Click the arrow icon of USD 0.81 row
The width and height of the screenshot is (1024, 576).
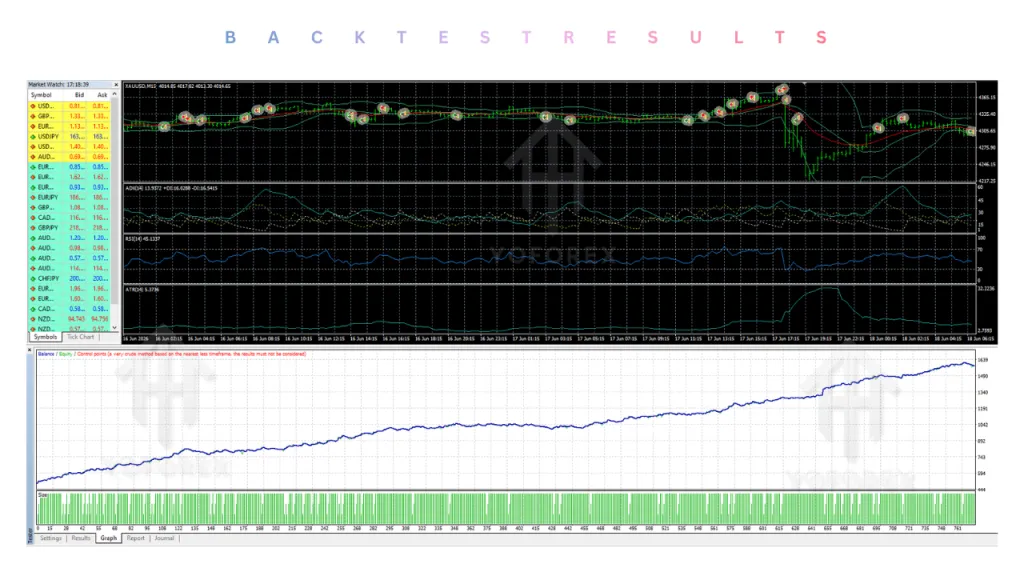pyautogui.click(x=33, y=106)
